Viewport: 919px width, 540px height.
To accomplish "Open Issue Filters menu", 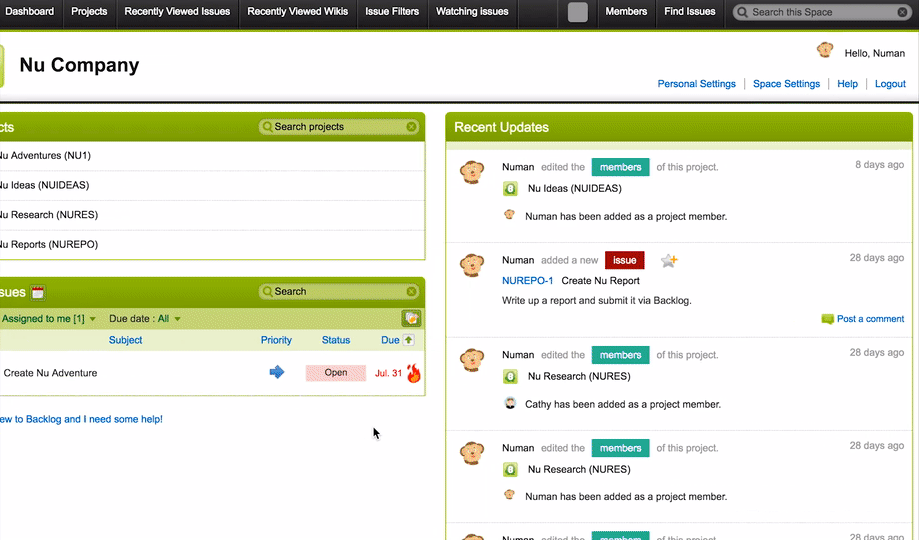I will click(x=392, y=12).
